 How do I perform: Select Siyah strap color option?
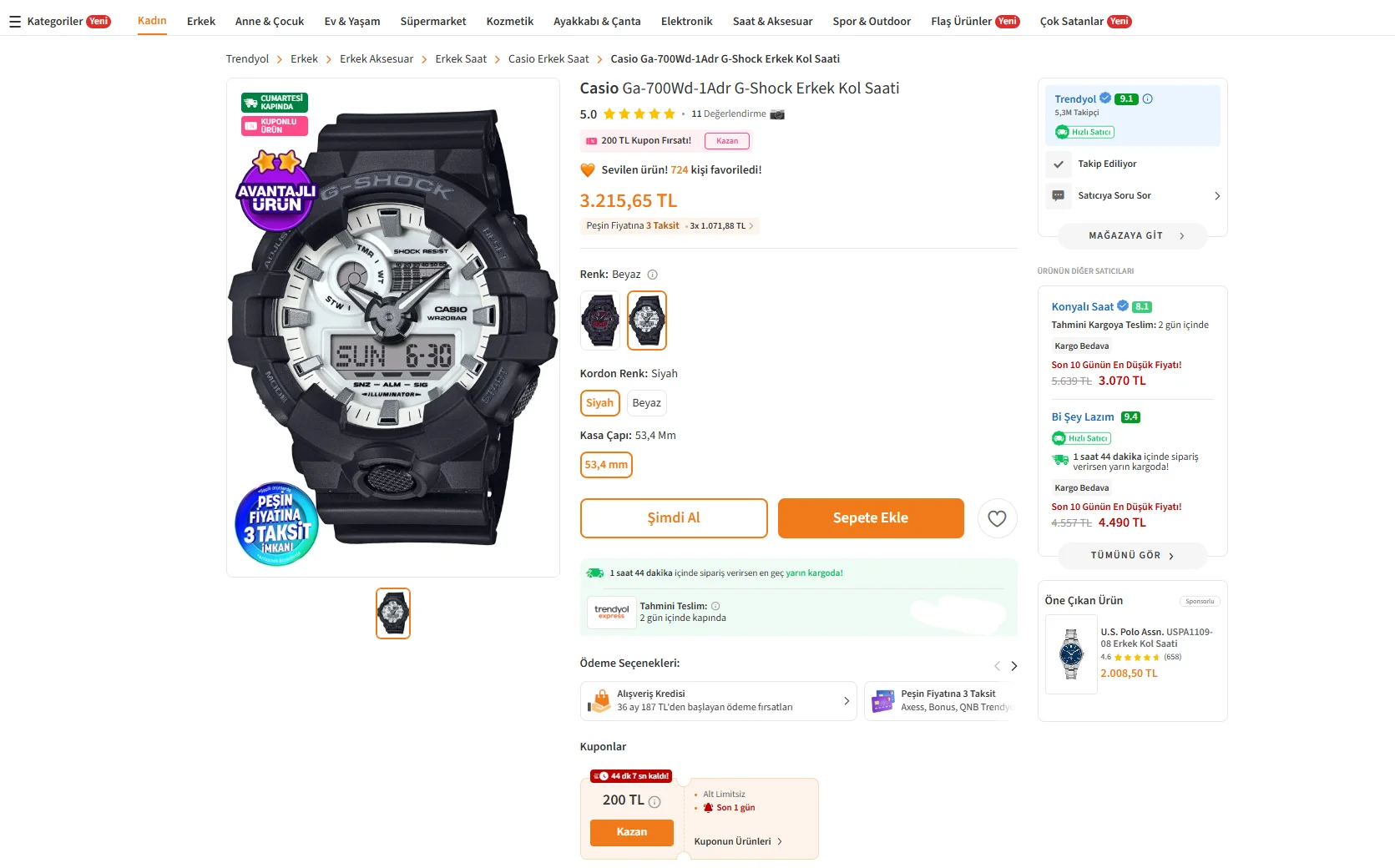[x=599, y=403]
